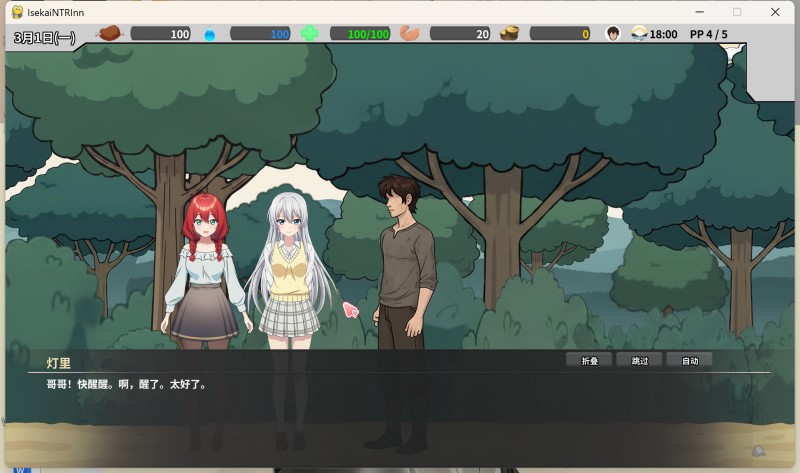800x473 pixels.
Task: Click the blue water drop icon
Action: pos(210,34)
